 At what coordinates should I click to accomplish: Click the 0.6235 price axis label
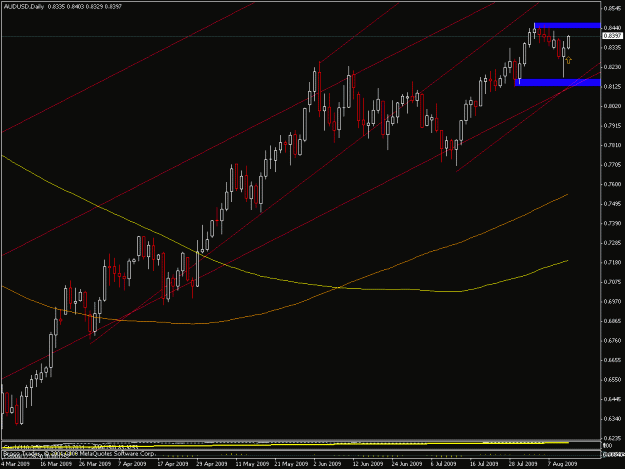click(x=612, y=438)
